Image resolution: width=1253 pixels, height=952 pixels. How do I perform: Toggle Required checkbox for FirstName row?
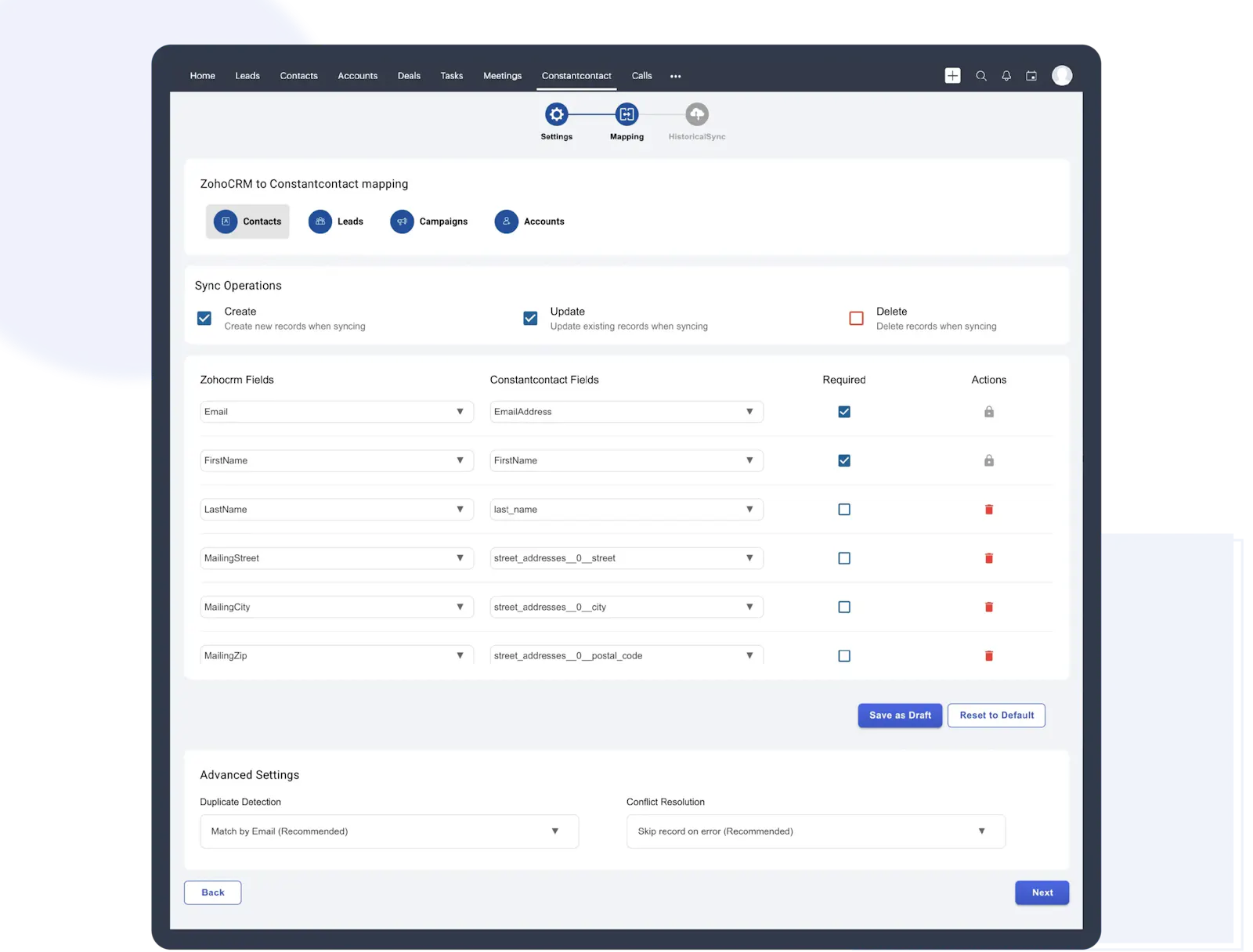pos(844,460)
